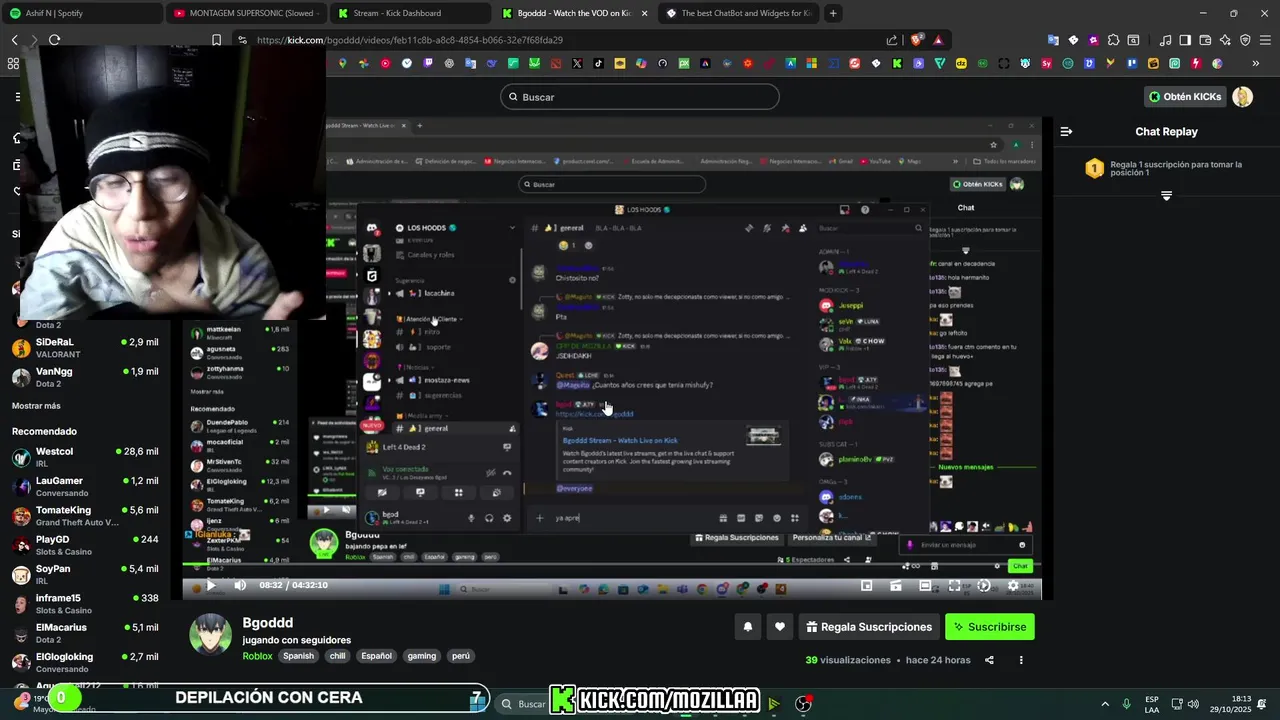The image size is (1280, 720).
Task: Open the green Kick bookmark icon
Action: coord(897,63)
